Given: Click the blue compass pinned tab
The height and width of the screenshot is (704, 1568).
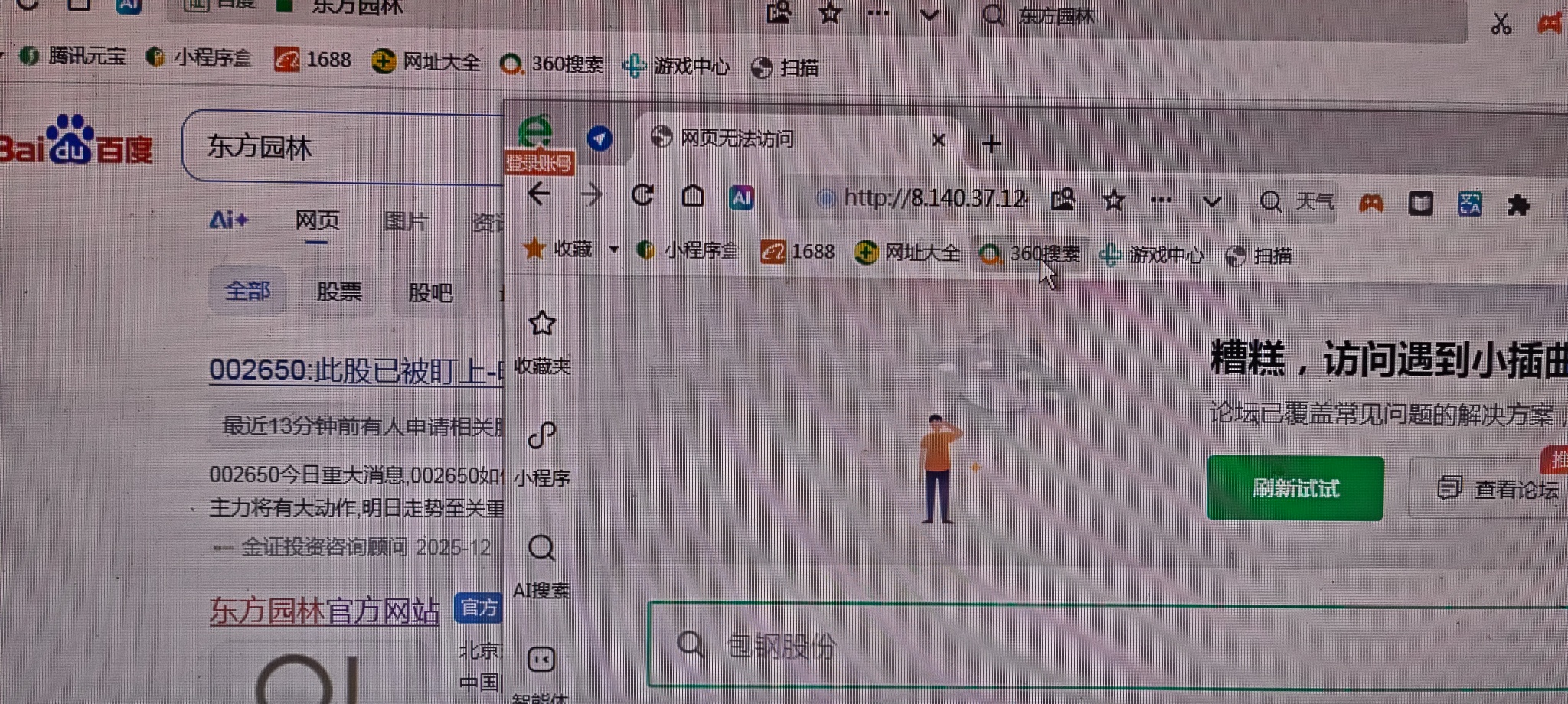Looking at the screenshot, I should (599, 139).
